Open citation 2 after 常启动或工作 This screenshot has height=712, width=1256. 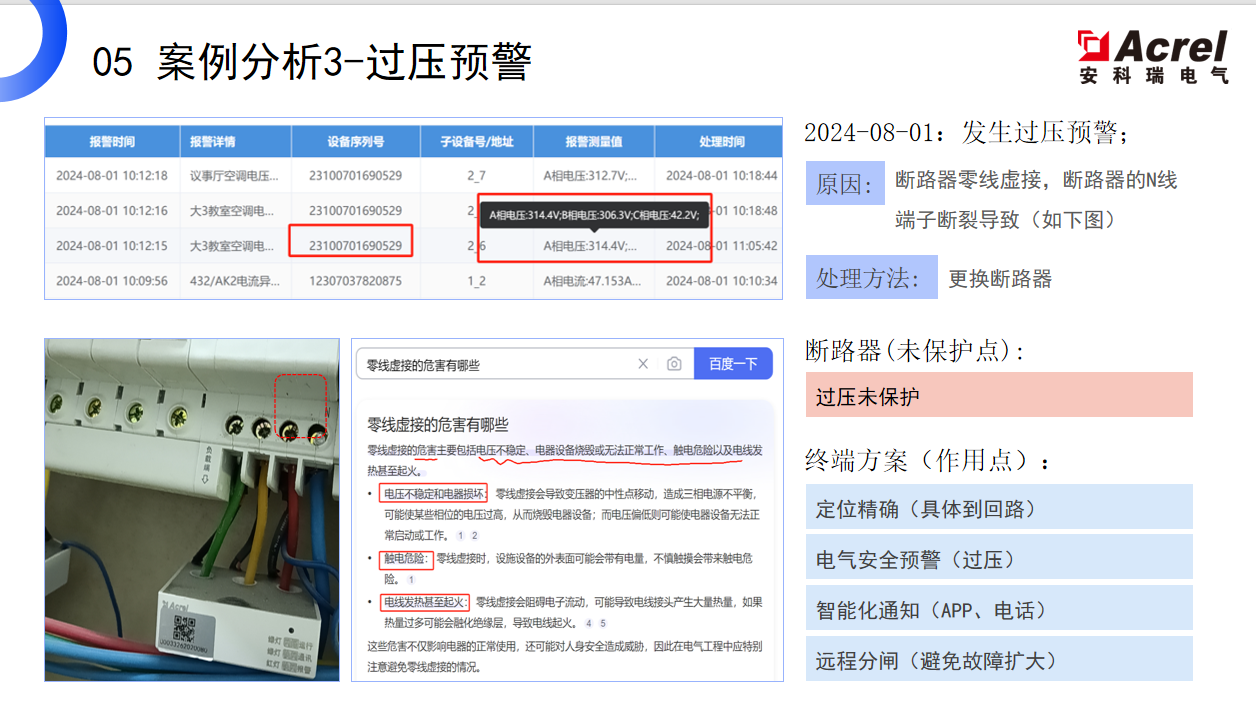pyautogui.click(x=475, y=536)
